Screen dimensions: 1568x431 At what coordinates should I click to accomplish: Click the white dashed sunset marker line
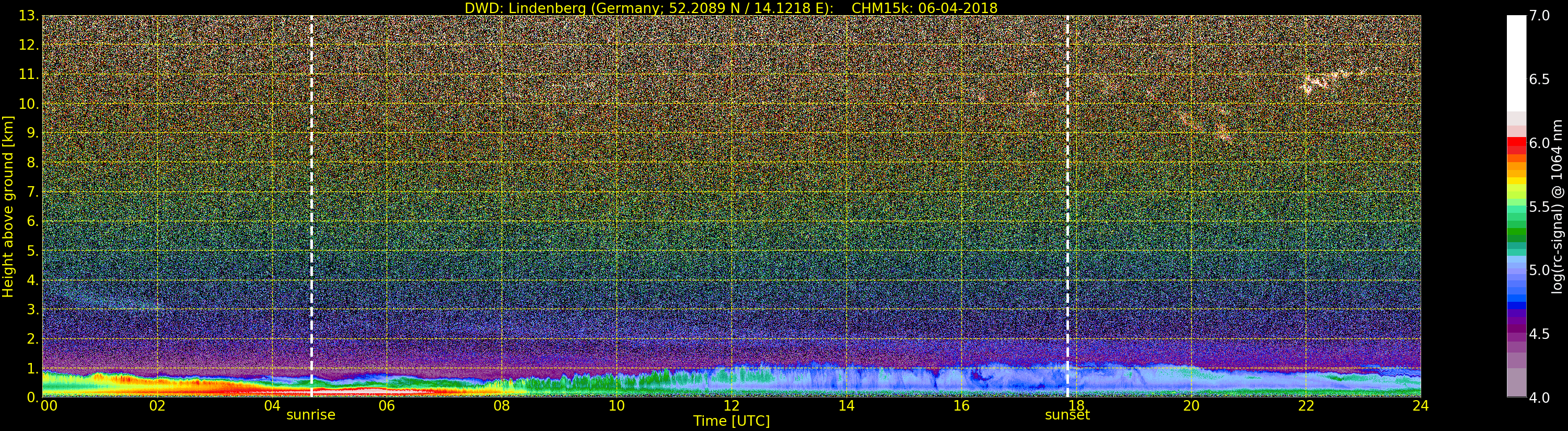pos(1067,206)
